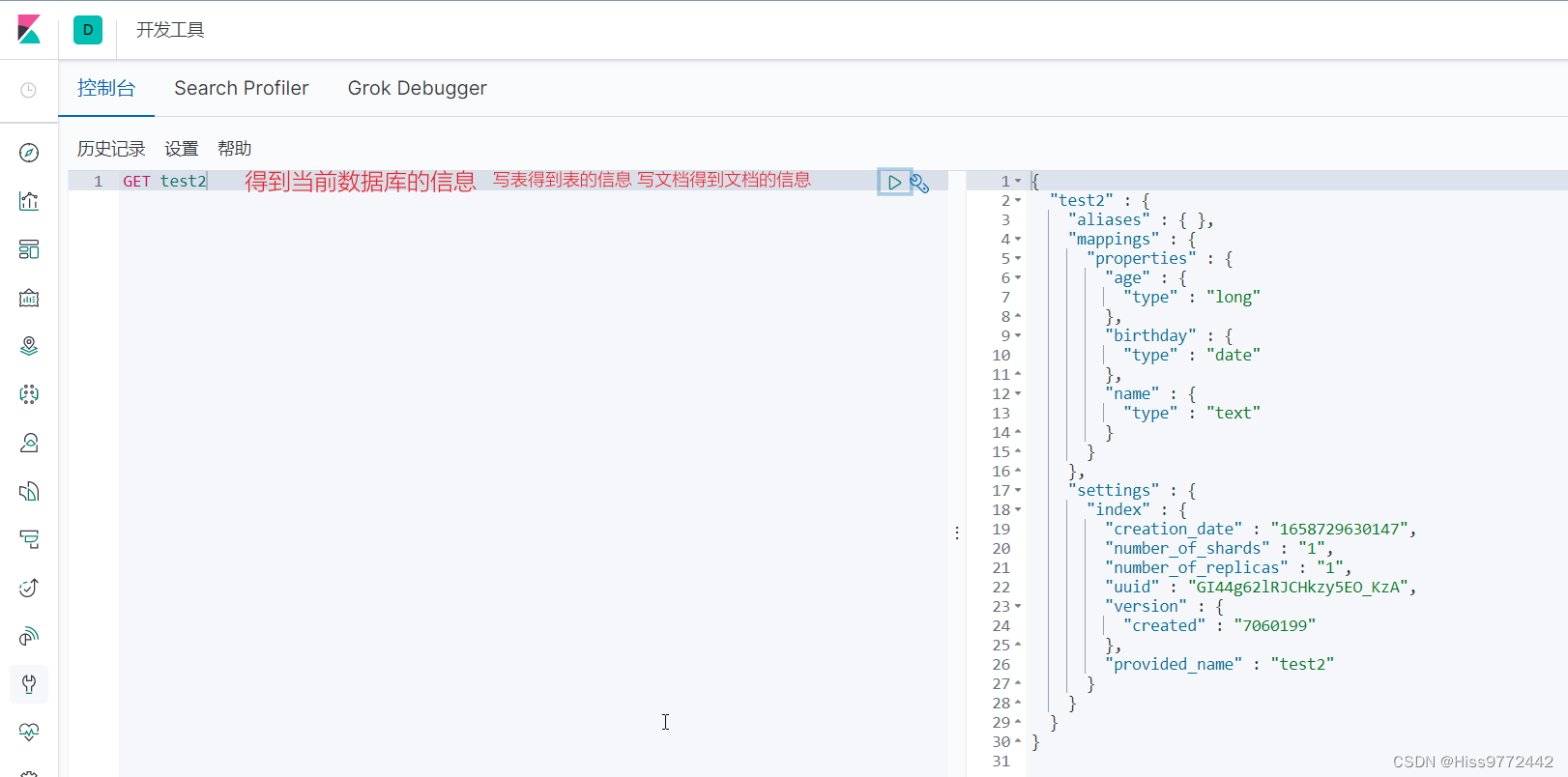This screenshot has height=777, width=1568.
Task: Open 历史记录 history panel
Action: (x=111, y=149)
